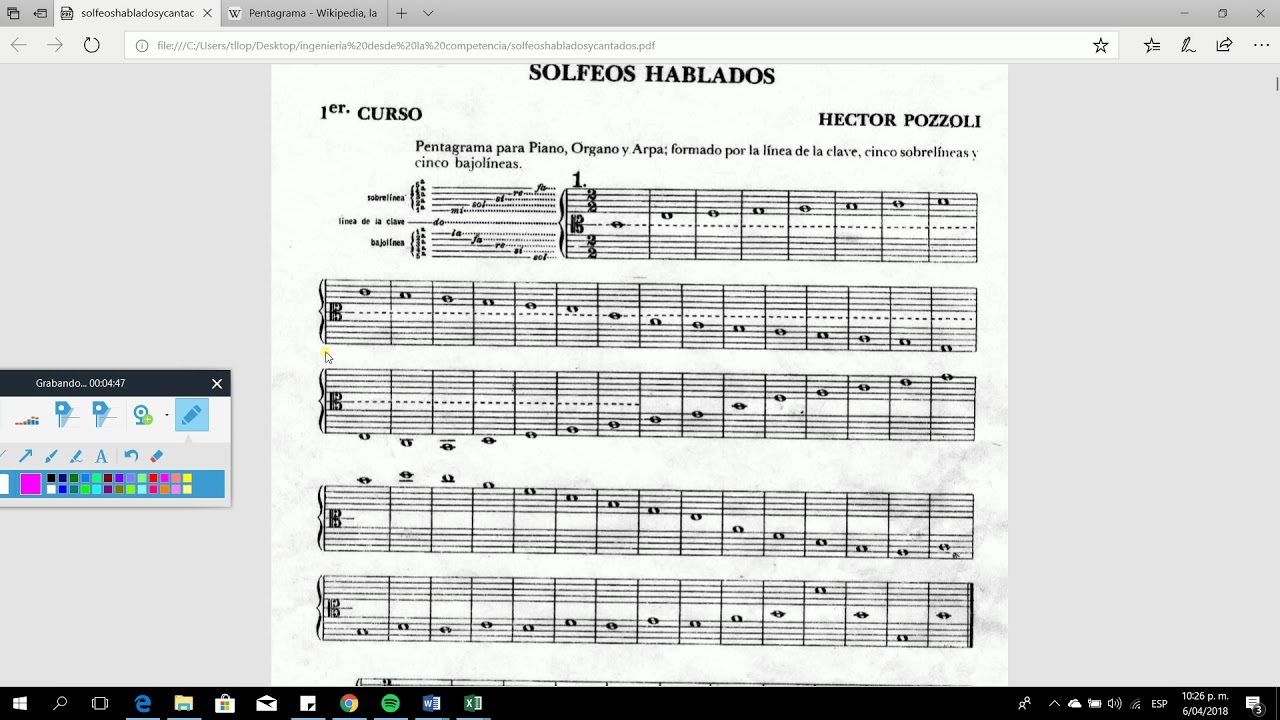
Task: Open the Windows Start menu
Action: (x=19, y=703)
